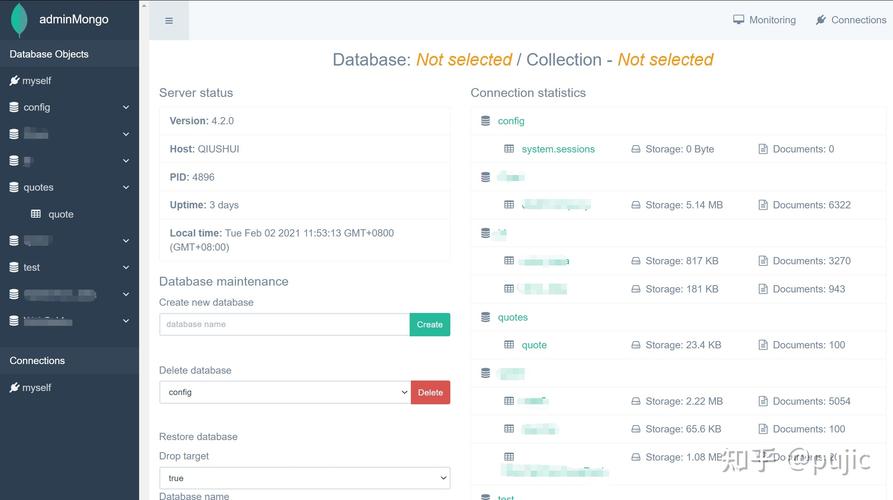The image size is (893, 500).
Task: Click 'Documents: 943' value
Action: [809, 289]
